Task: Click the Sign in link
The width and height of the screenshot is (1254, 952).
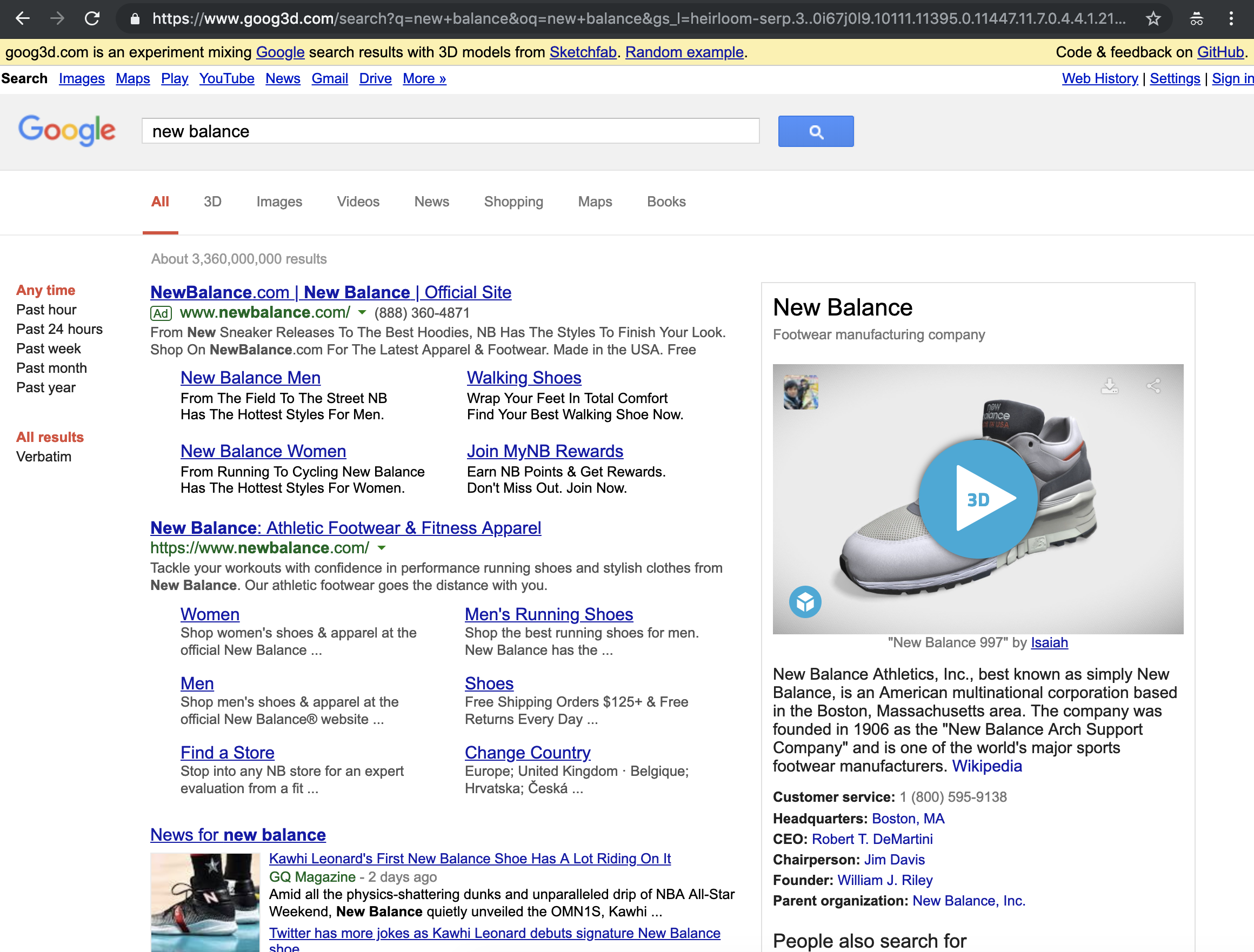Action: point(1232,79)
